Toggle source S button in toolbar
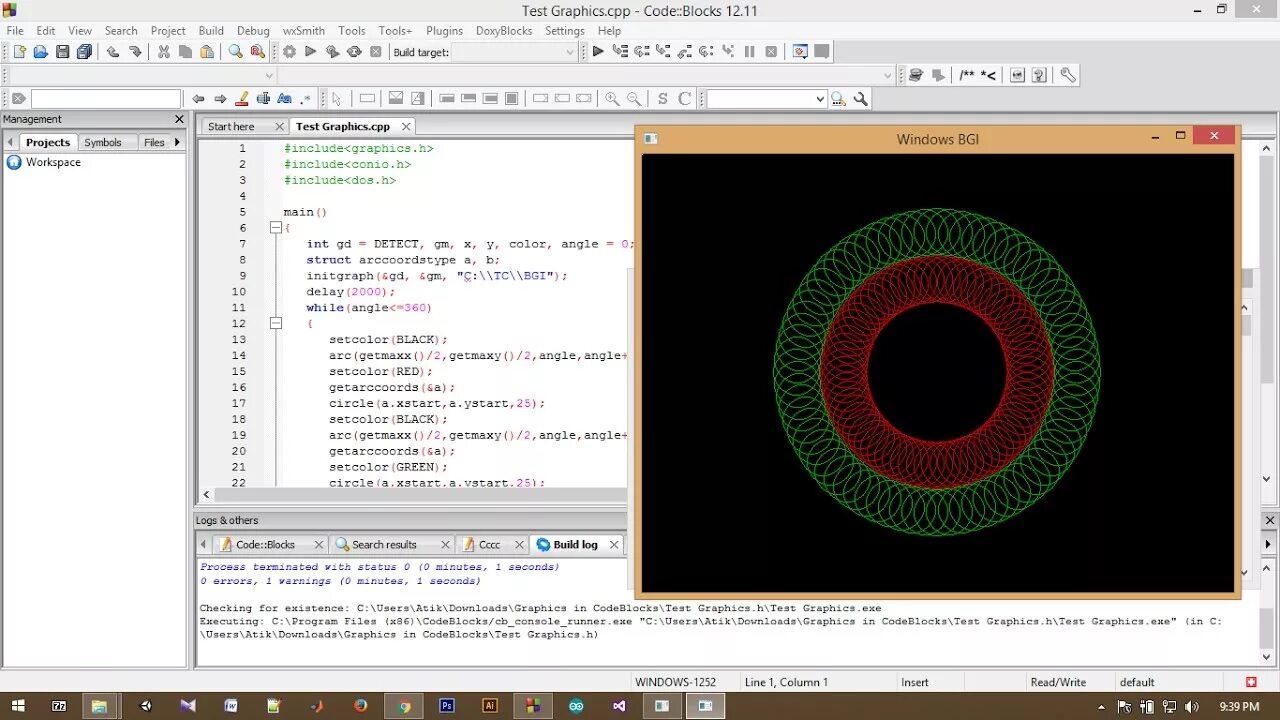Viewport: 1280px width, 720px height. (662, 99)
